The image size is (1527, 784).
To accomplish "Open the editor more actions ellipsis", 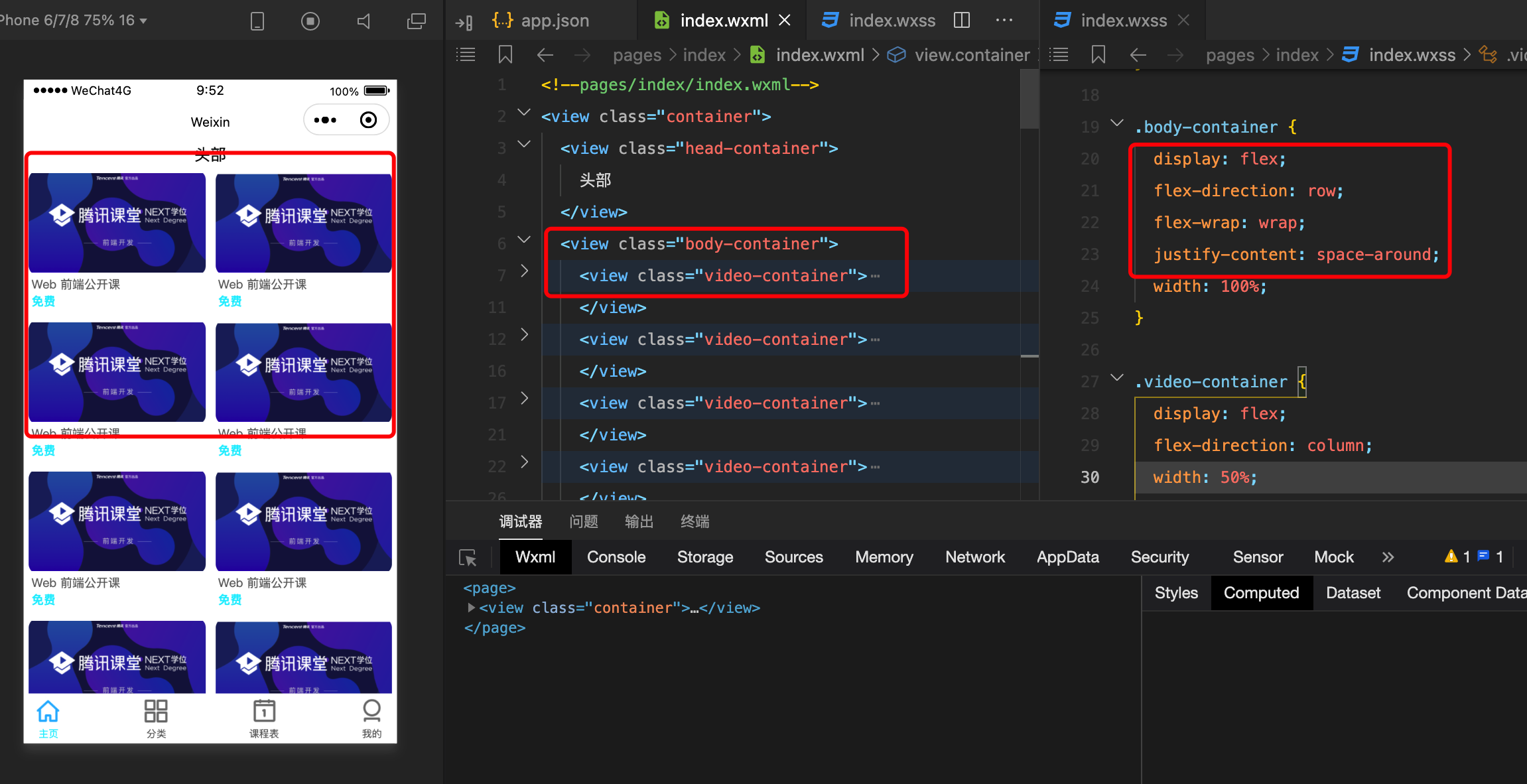I will 1004,21.
